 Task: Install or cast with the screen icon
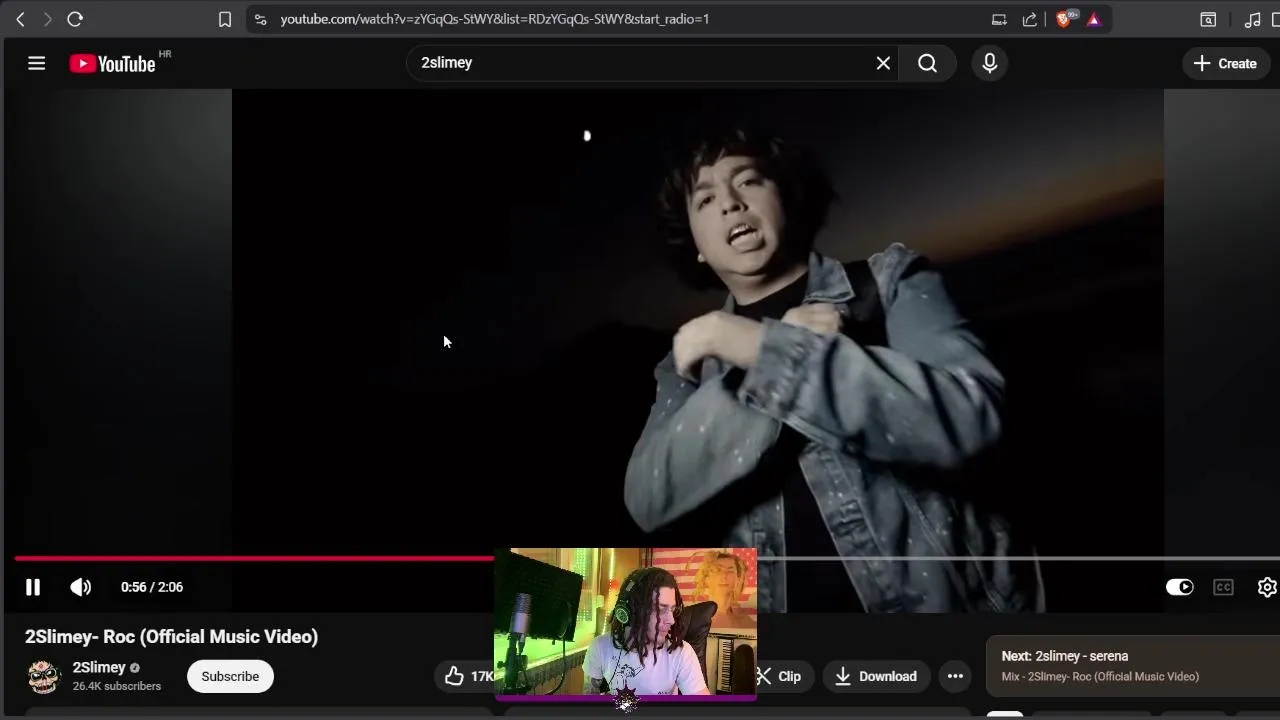point(999,19)
